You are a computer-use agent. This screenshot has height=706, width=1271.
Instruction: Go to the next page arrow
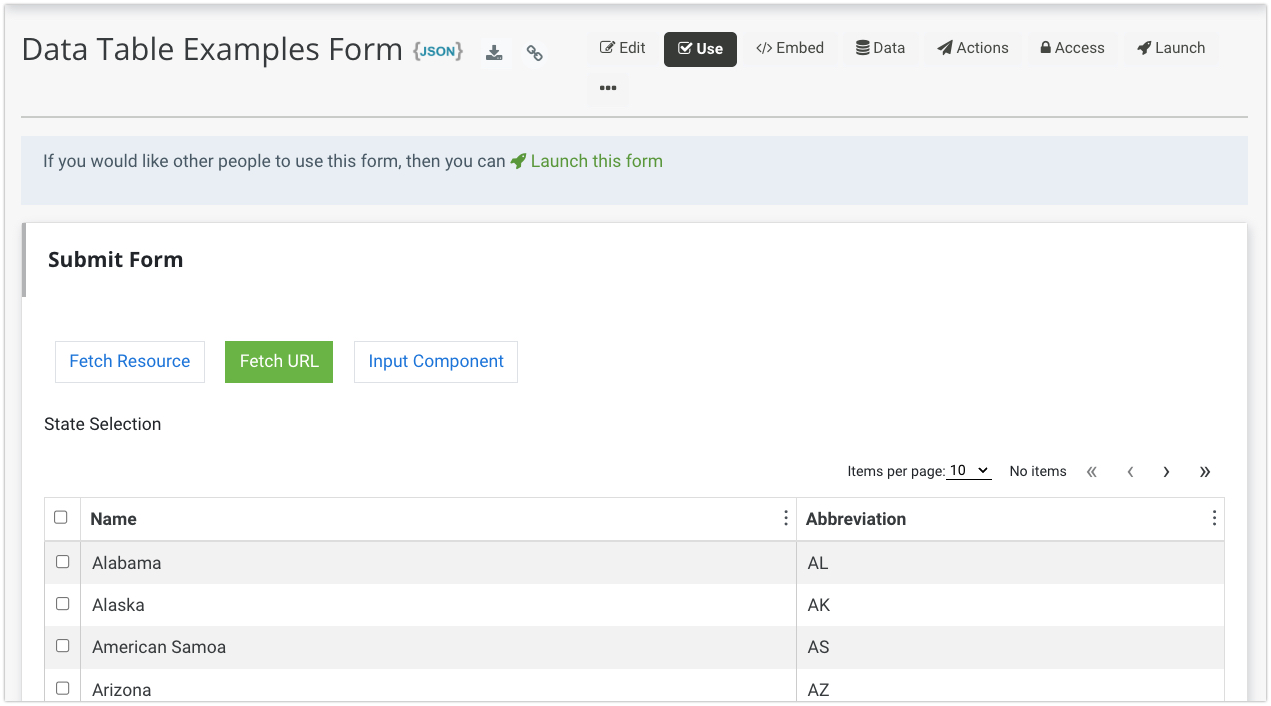click(x=1166, y=472)
